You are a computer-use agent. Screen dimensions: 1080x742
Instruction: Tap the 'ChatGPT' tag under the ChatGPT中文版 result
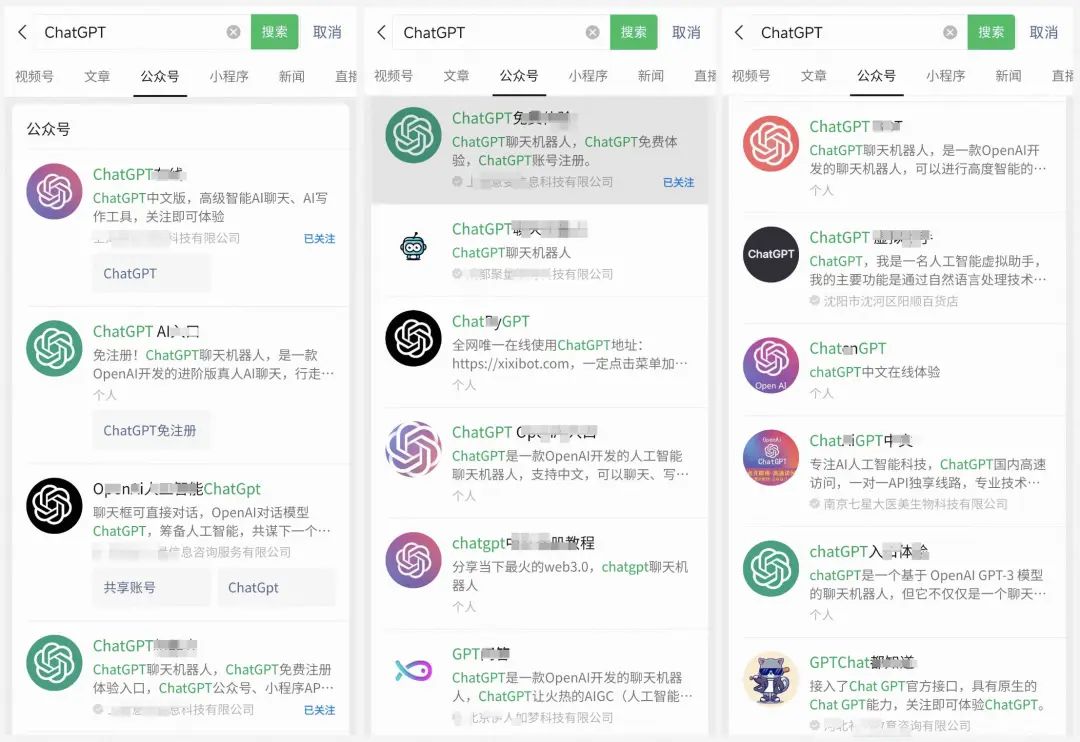152,274
